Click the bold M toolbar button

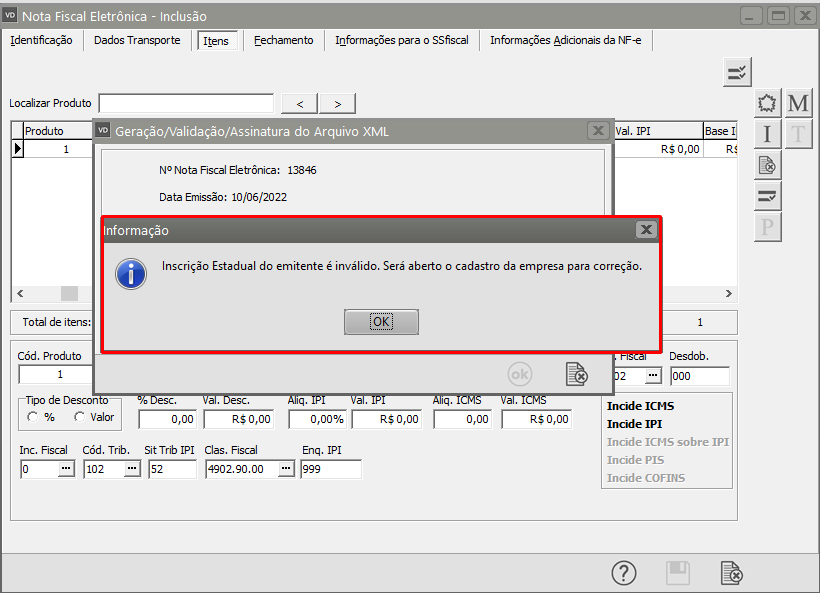point(798,103)
